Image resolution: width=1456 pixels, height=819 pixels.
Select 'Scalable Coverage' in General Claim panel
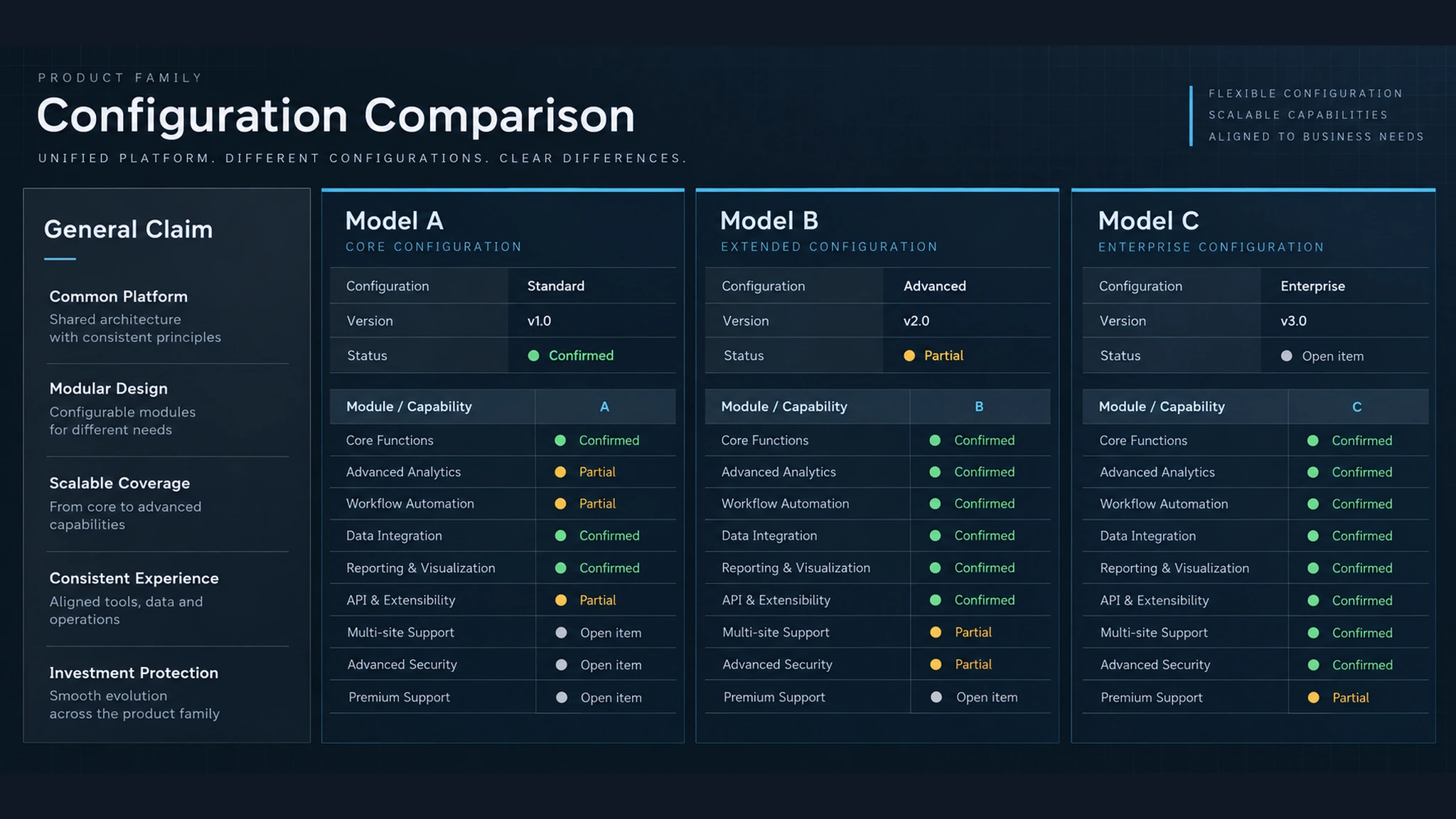119,483
